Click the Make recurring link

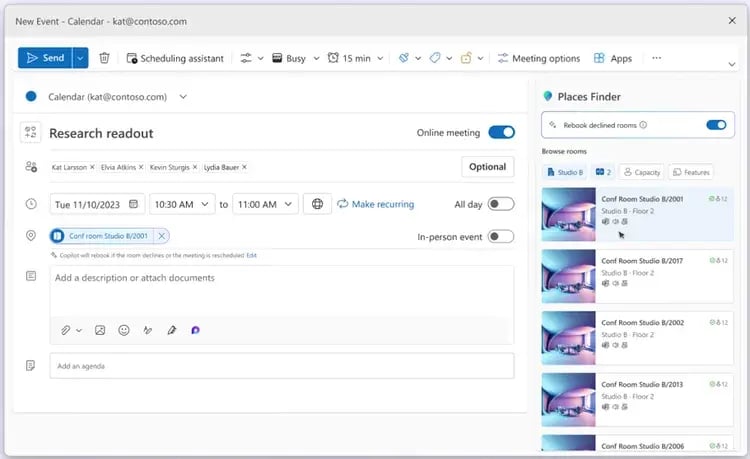pyautogui.click(x=375, y=204)
